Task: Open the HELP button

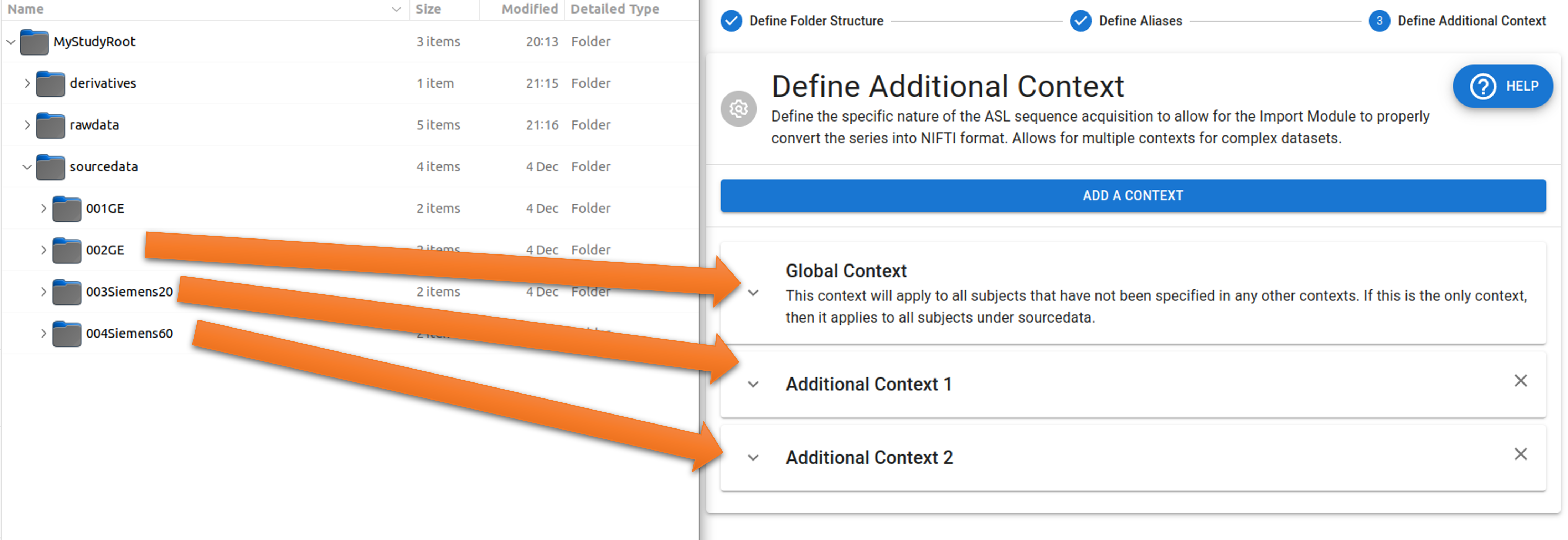Action: [1503, 86]
